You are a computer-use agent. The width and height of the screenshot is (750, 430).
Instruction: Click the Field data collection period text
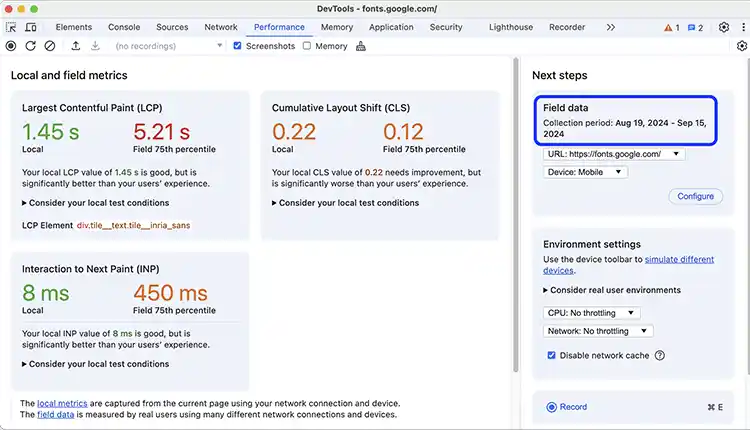[x=625, y=128]
